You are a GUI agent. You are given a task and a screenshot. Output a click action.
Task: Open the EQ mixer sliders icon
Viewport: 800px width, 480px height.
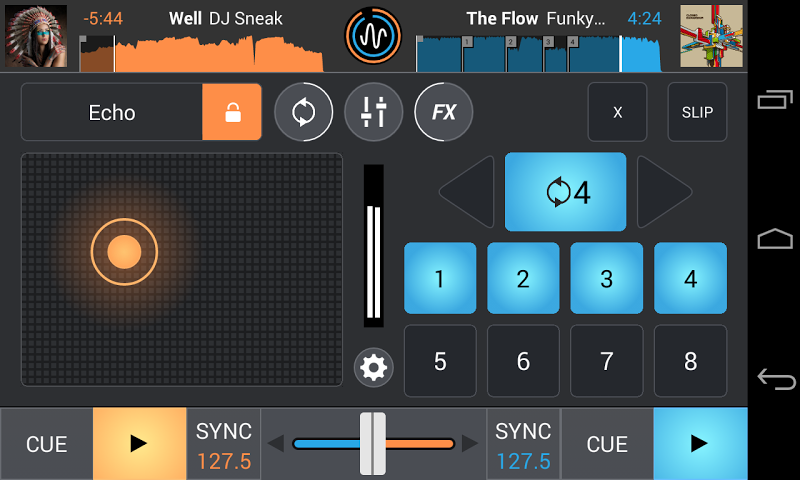pyautogui.click(x=373, y=112)
